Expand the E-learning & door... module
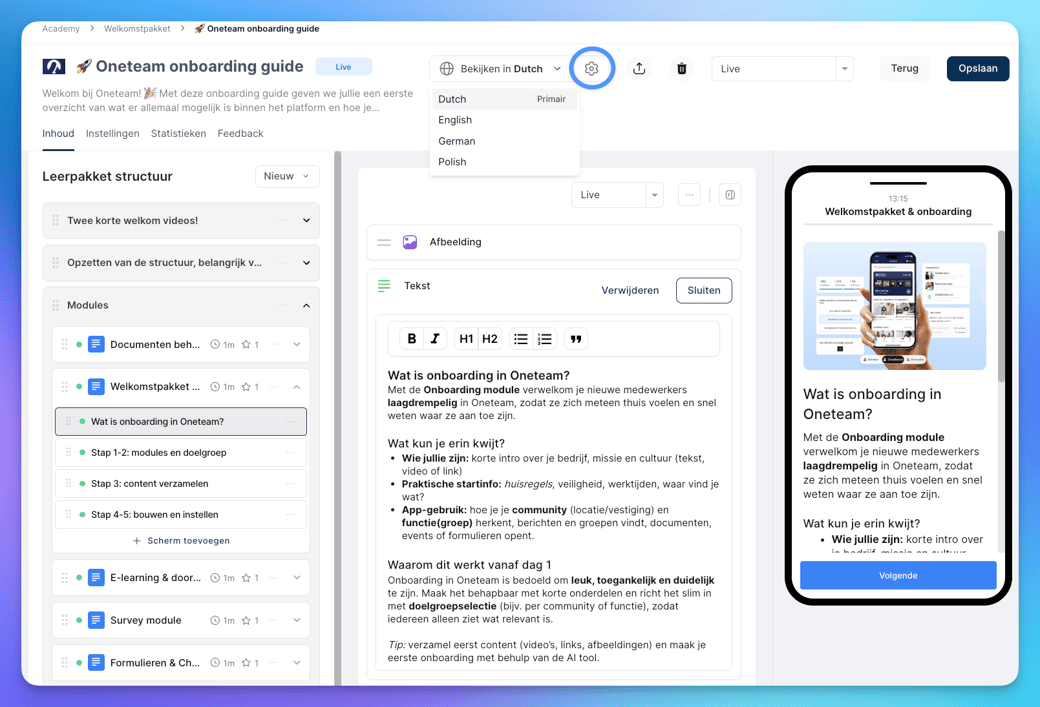1040x707 pixels. click(x=296, y=578)
